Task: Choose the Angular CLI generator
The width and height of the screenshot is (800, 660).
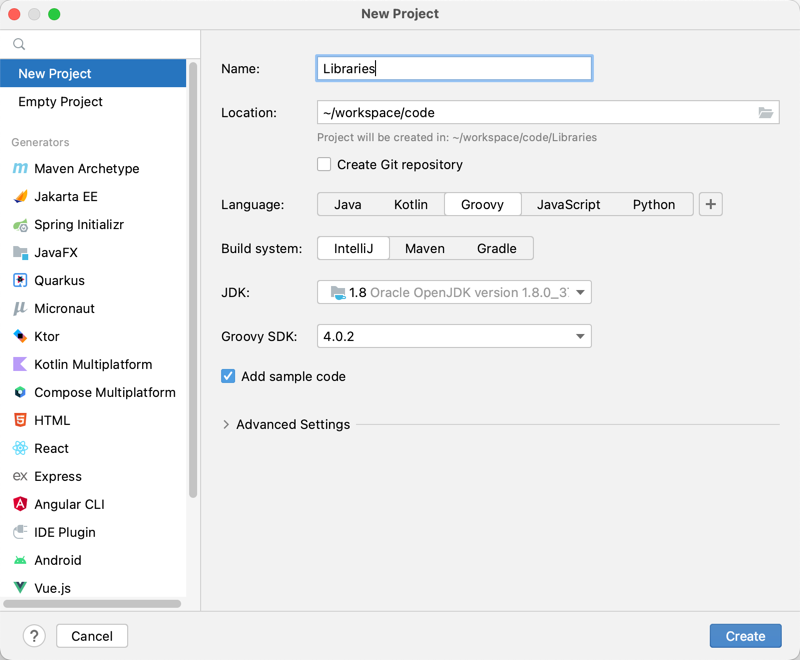Action: 93,504
